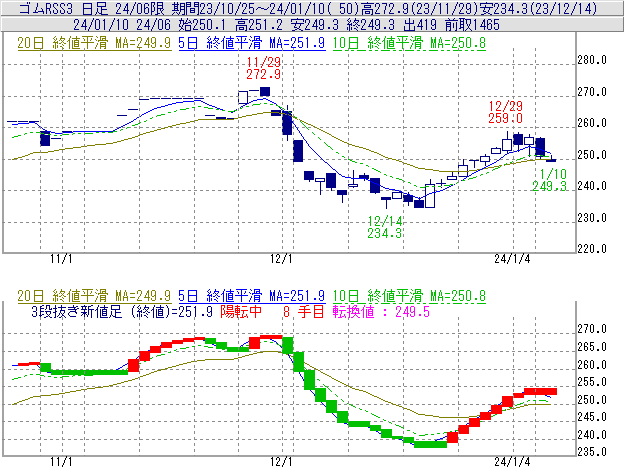The height and width of the screenshot is (475, 624).
Task: Click the upper chart's 10日 終値平滑 MA=250.8 legend
Action: click(x=409, y=43)
